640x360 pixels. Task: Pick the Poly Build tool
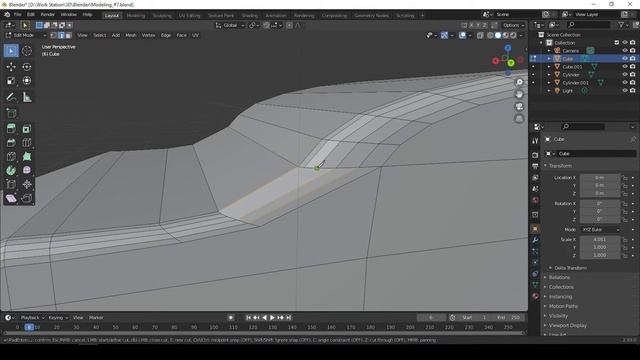[27, 157]
